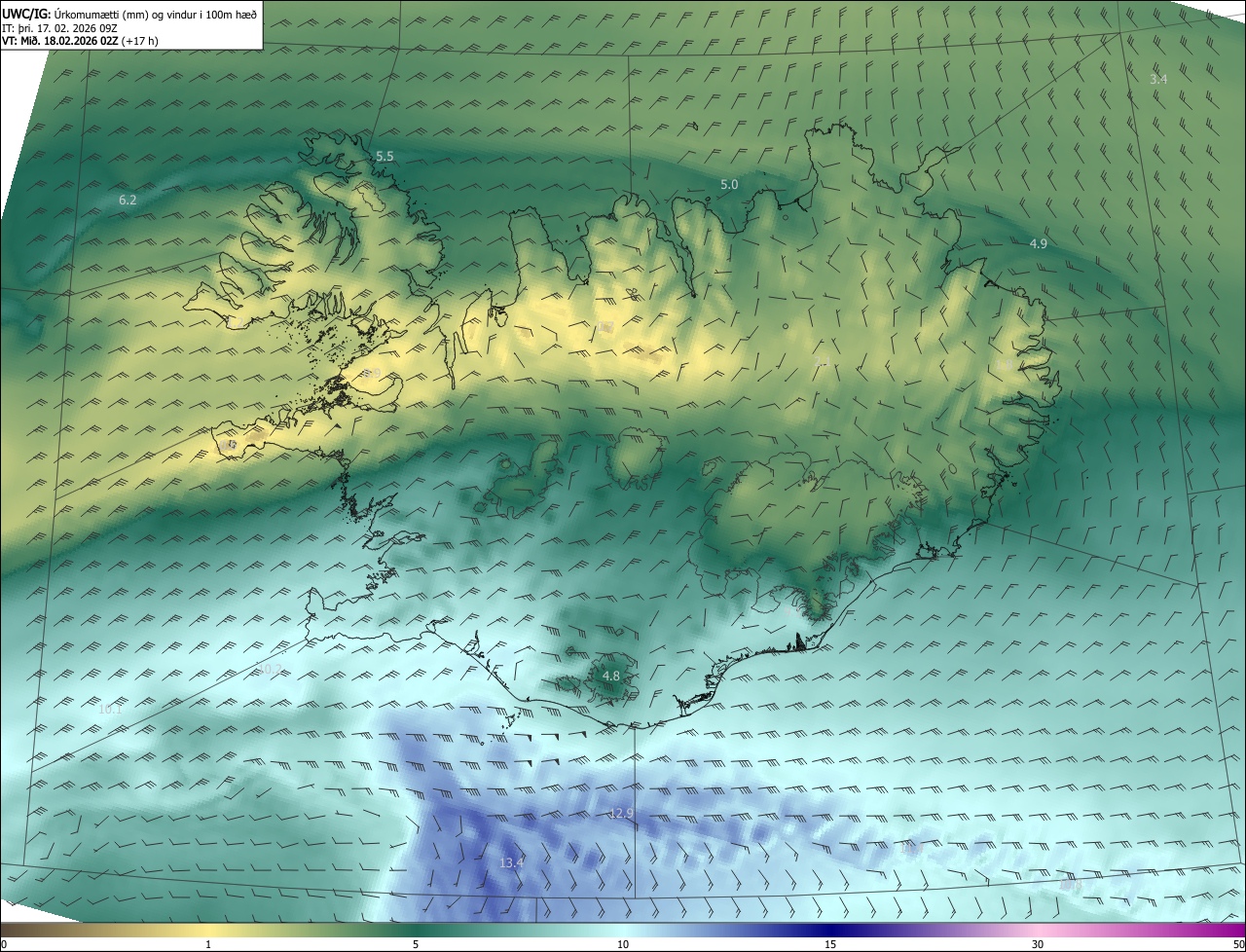Image resolution: width=1246 pixels, height=952 pixels.
Task: Click the 13.4 maximum value south of Iceland
Action: 512,862
